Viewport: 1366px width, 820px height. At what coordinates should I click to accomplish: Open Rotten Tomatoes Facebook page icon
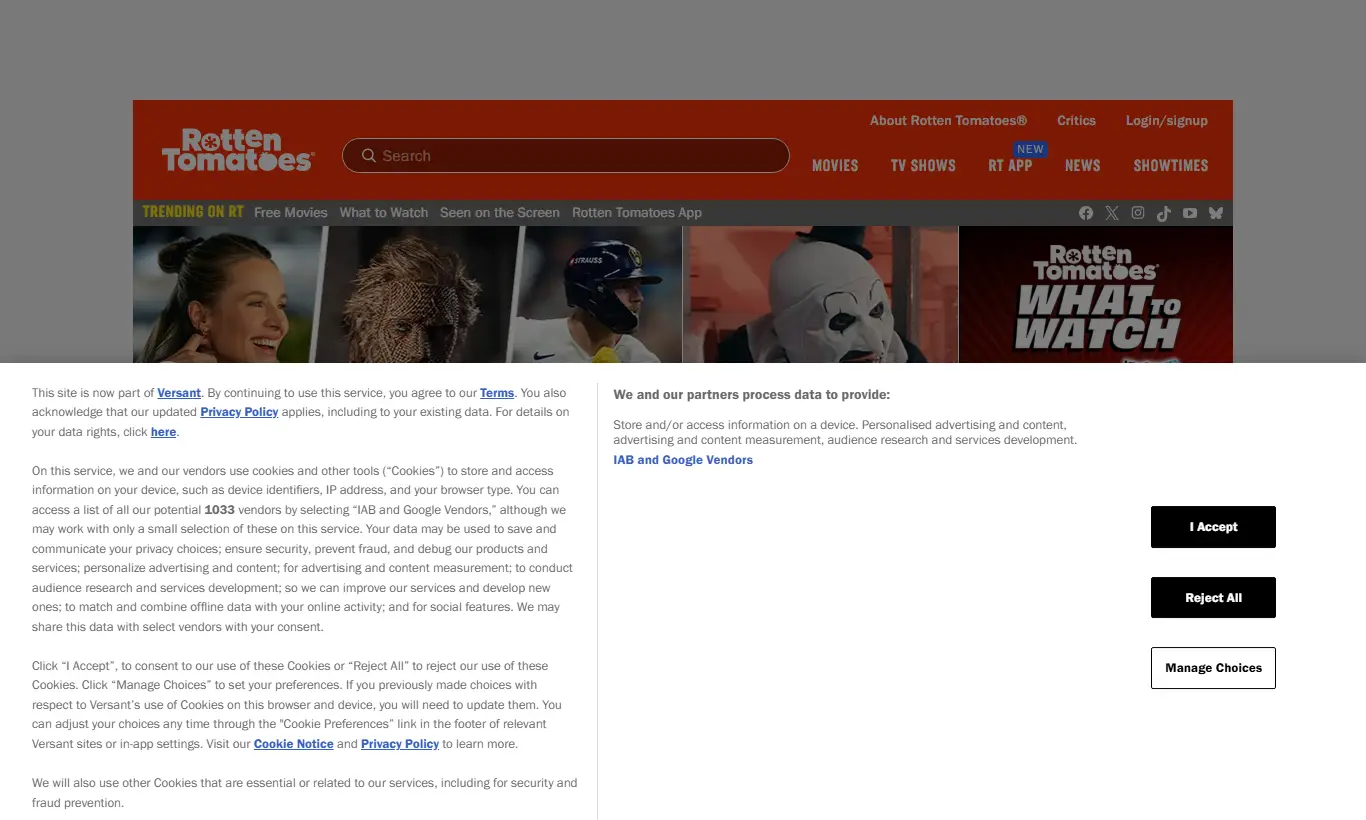click(x=1086, y=213)
